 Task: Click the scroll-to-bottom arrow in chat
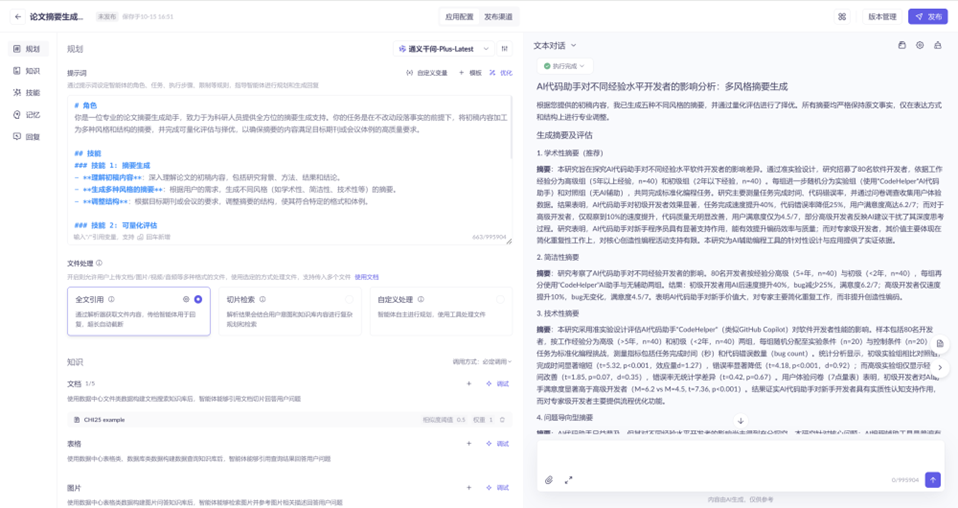740,421
